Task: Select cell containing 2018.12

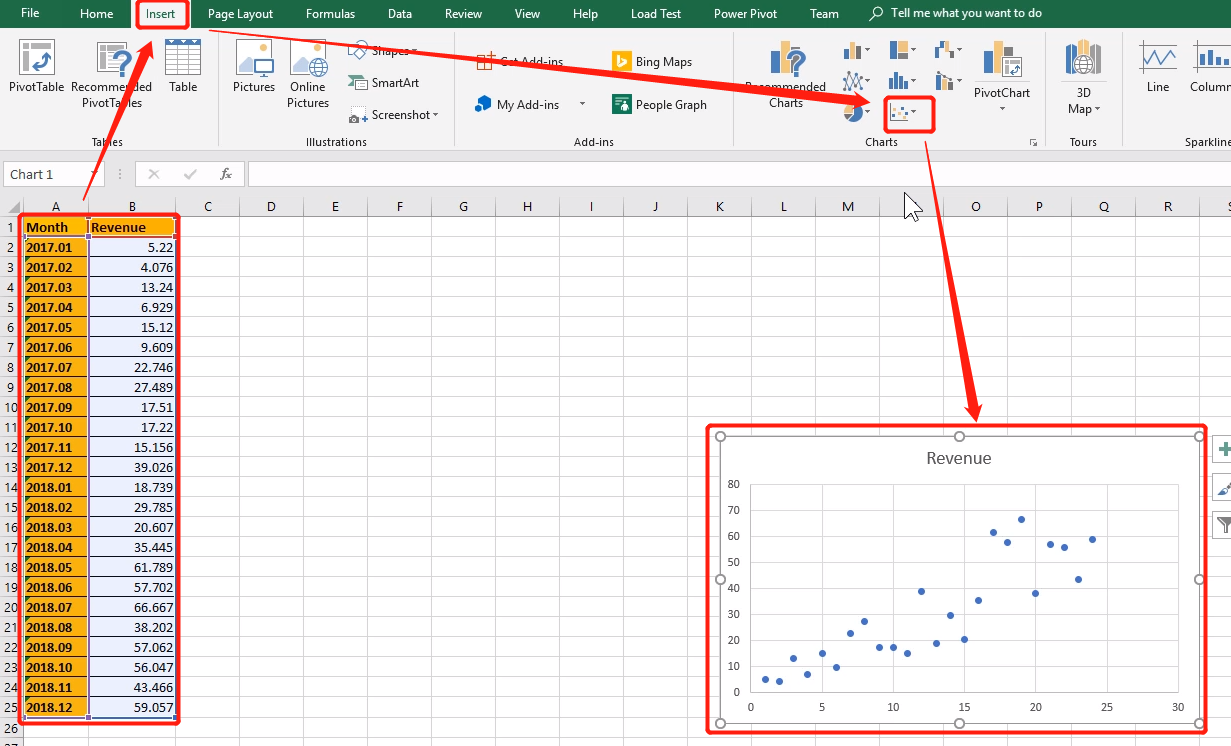Action: pos(56,707)
